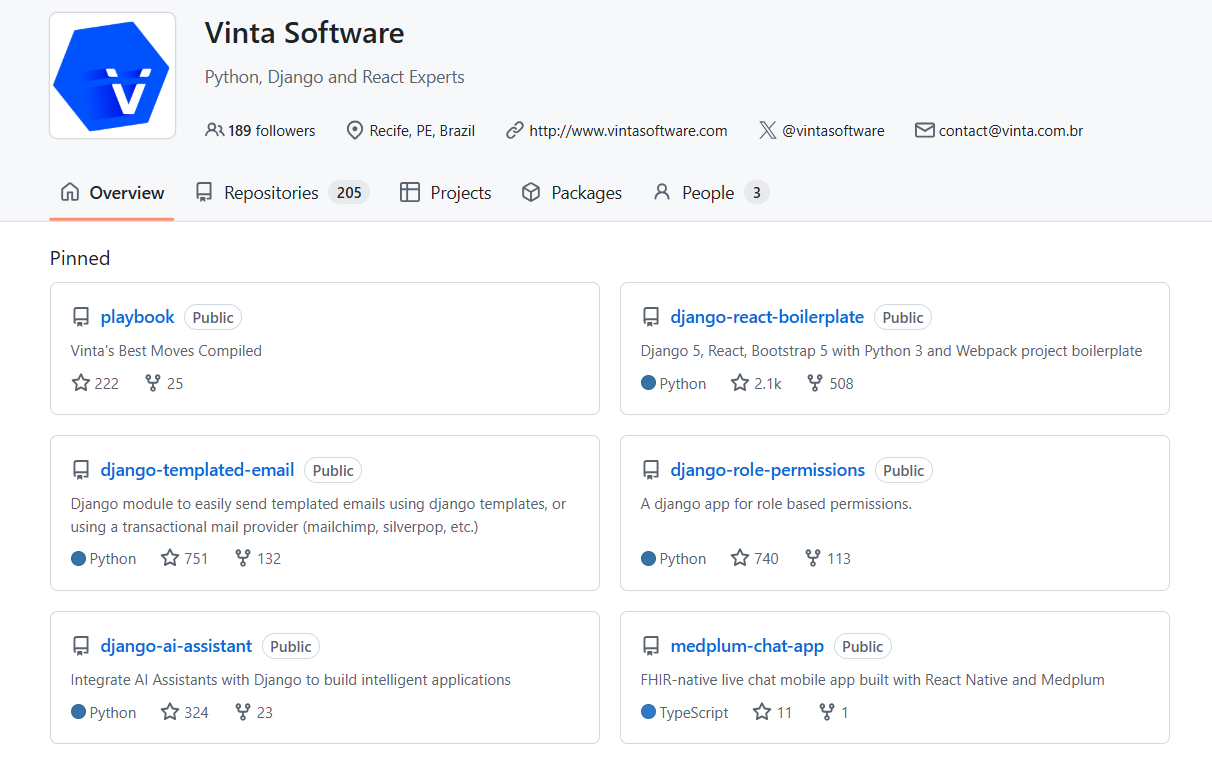Click the repo icon beside django-role-permissions
Screen dimensions: 1212x767
651,471
